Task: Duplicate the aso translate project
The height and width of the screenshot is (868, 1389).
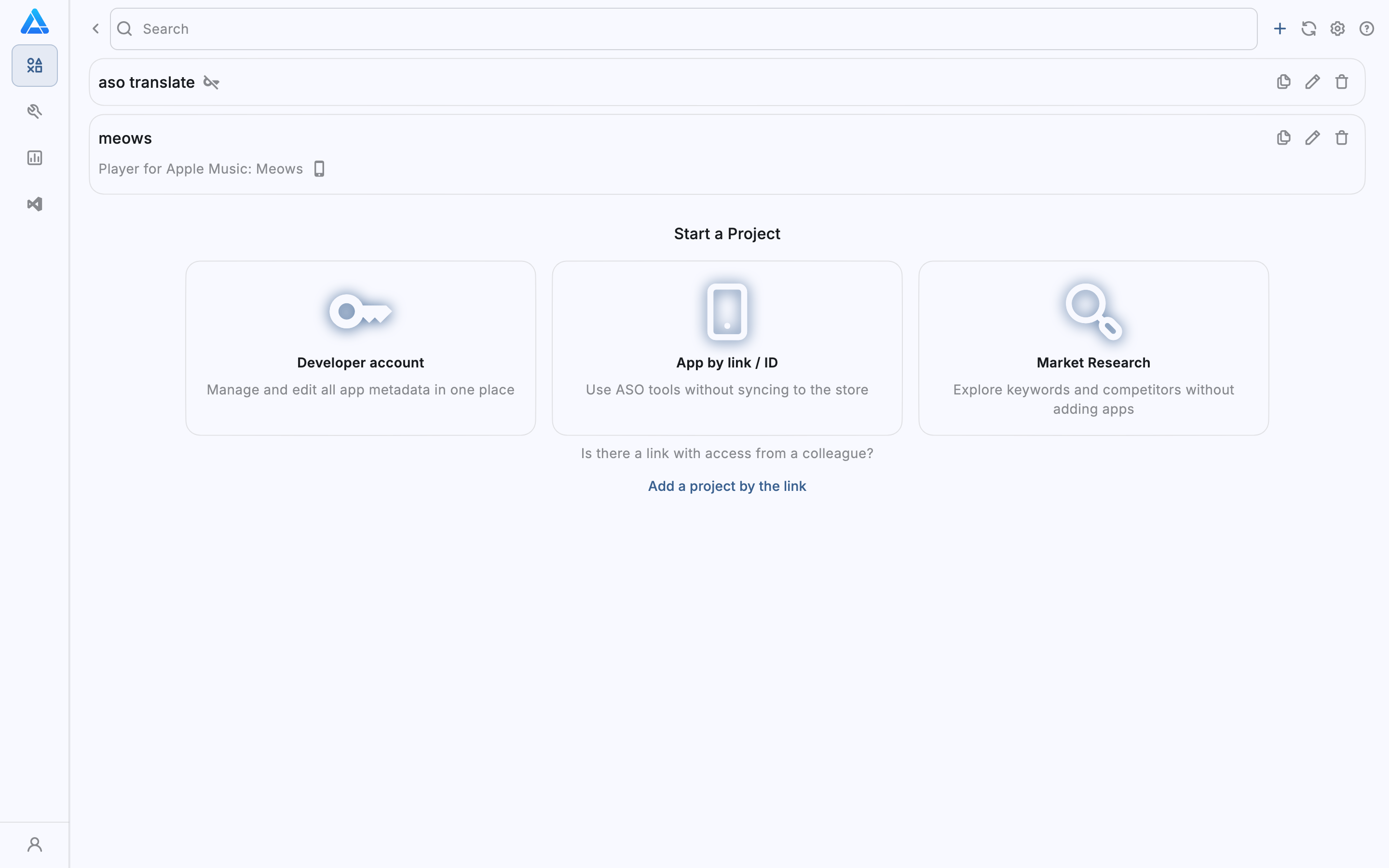Action: (1283, 82)
